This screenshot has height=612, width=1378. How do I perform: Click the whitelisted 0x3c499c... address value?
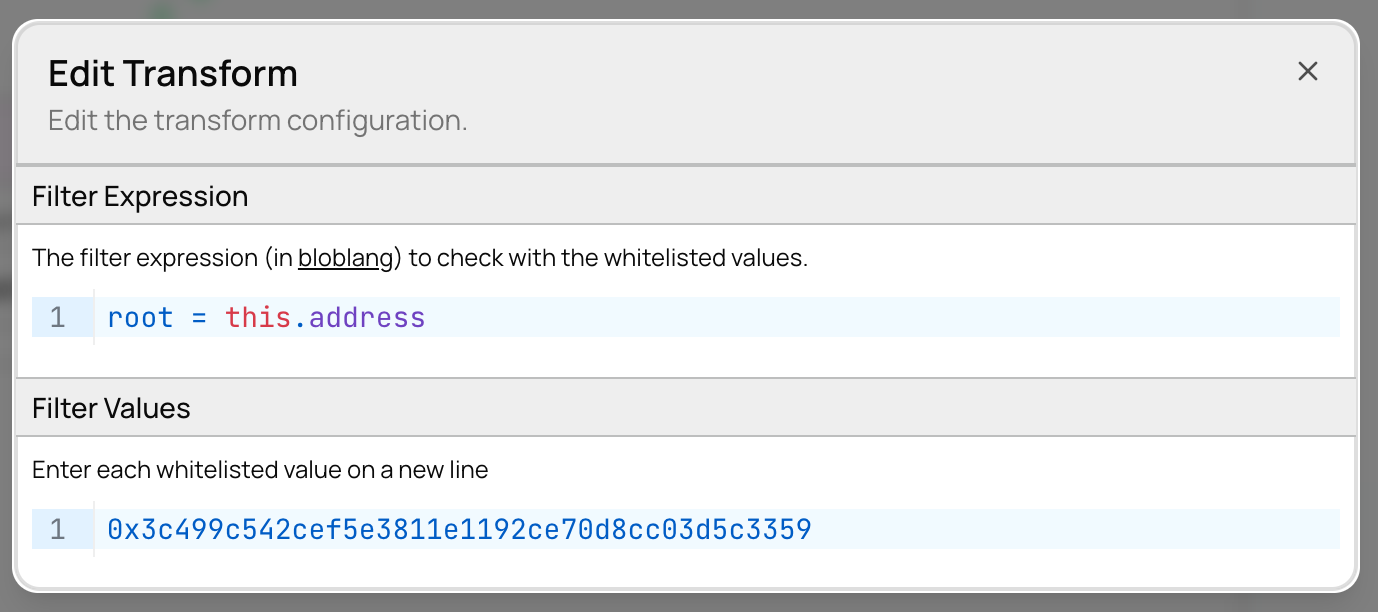tap(459, 529)
